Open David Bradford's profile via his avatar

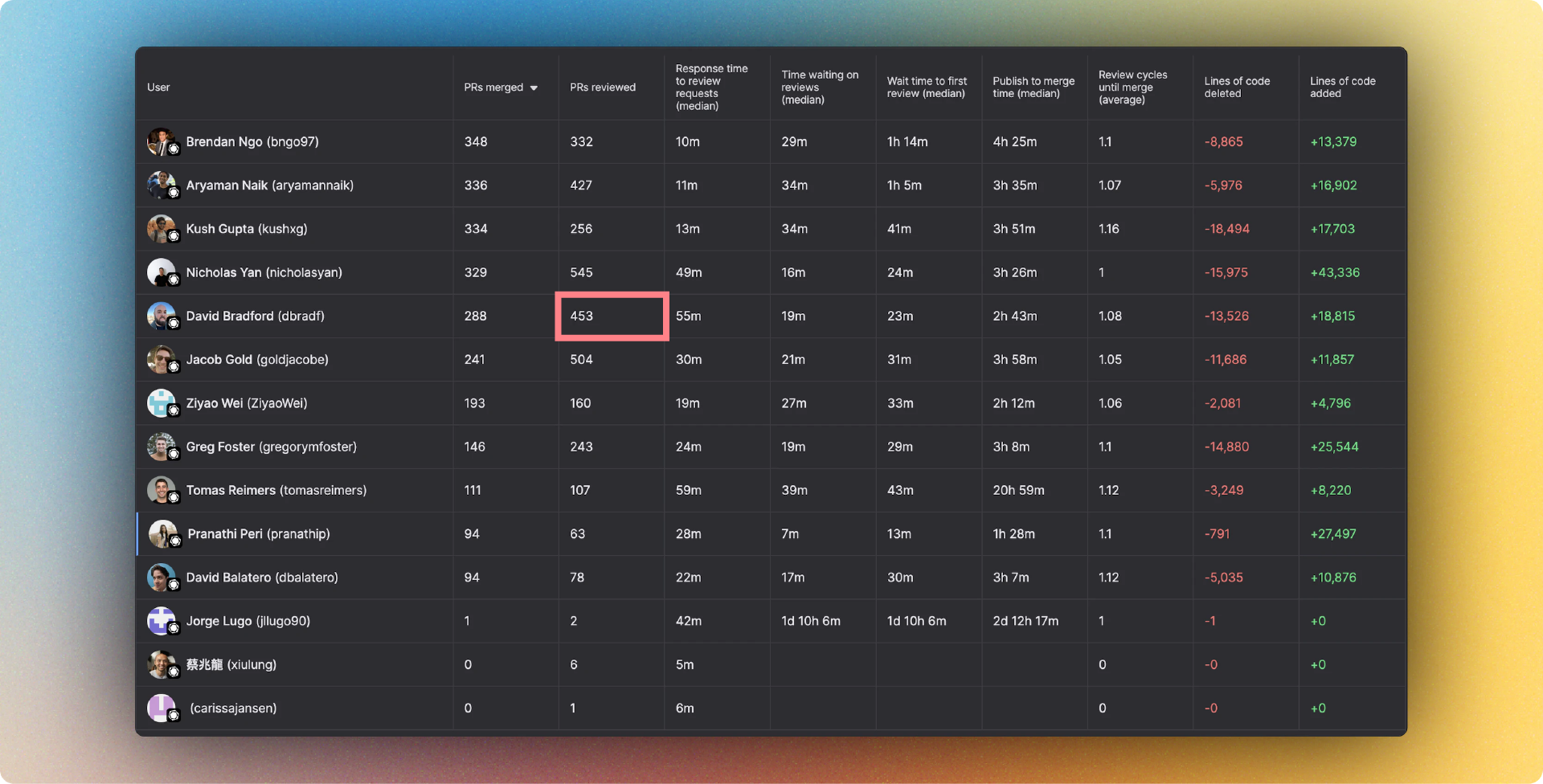click(x=162, y=316)
